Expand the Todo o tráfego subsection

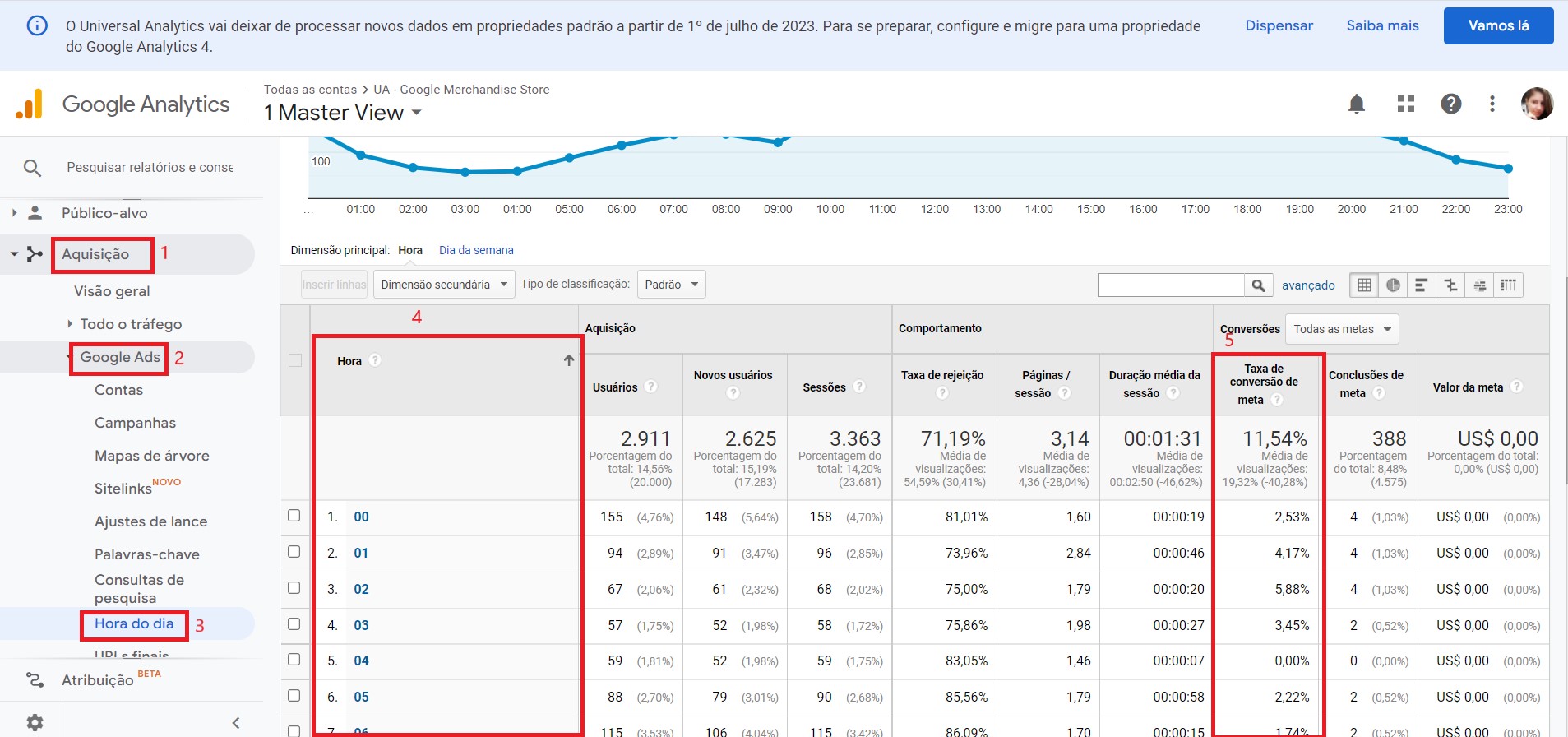pos(70,324)
